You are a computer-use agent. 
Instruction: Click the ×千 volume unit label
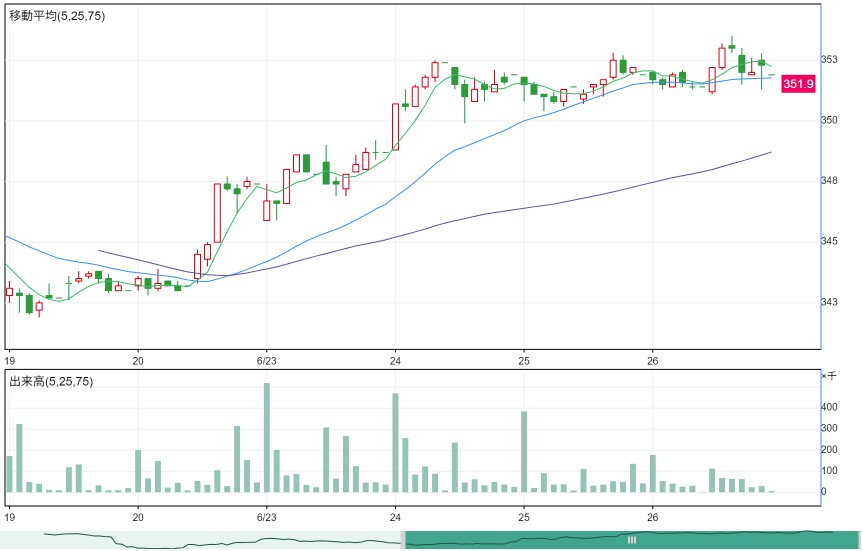pyautogui.click(x=829, y=376)
